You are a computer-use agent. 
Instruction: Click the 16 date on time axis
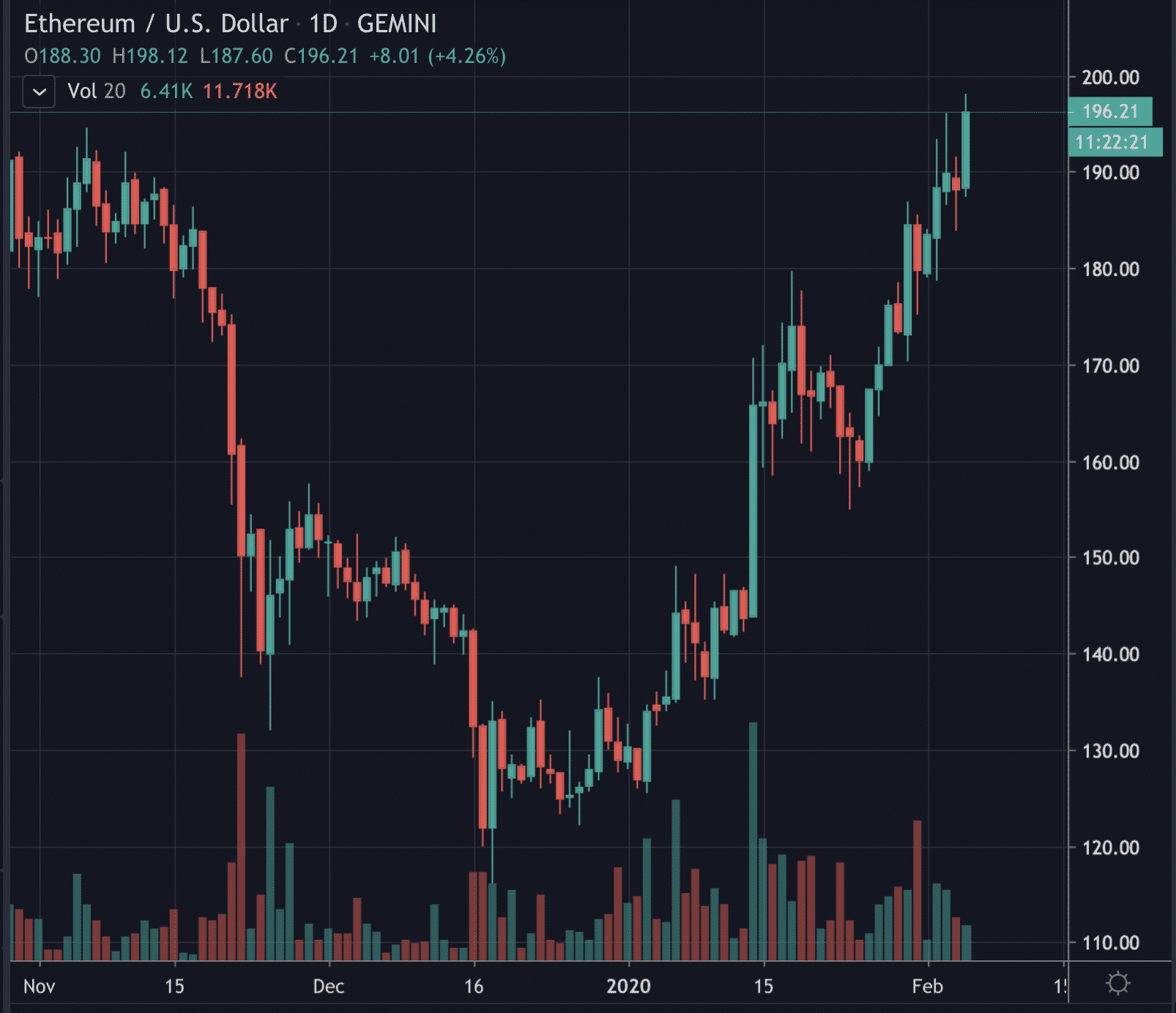[474, 987]
